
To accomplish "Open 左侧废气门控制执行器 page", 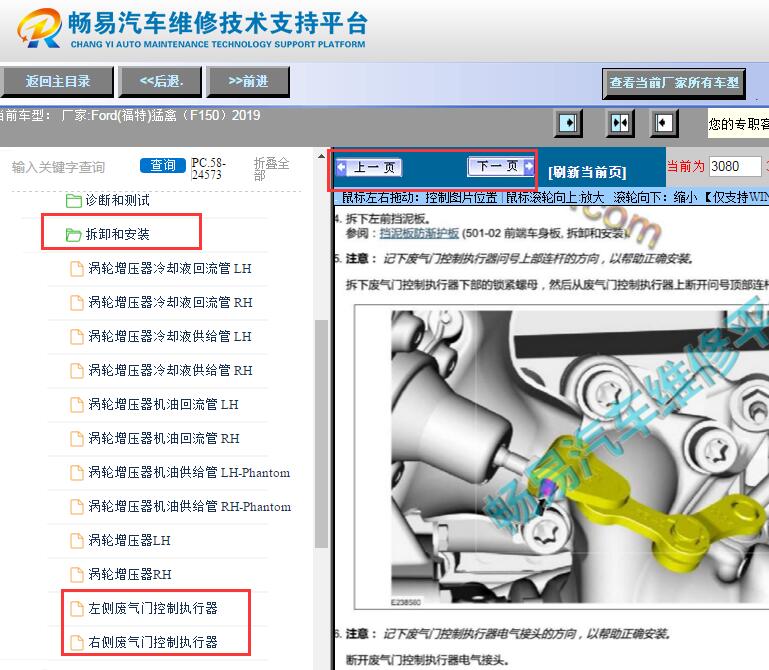I will [x=153, y=608].
